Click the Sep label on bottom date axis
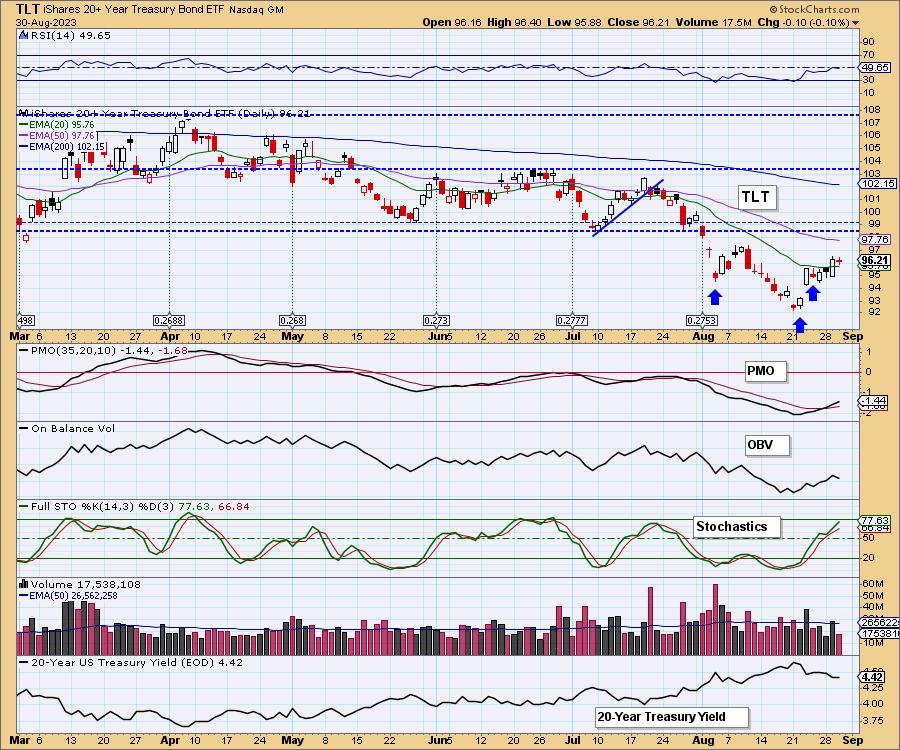This screenshot has width=900, height=750. tap(853, 740)
